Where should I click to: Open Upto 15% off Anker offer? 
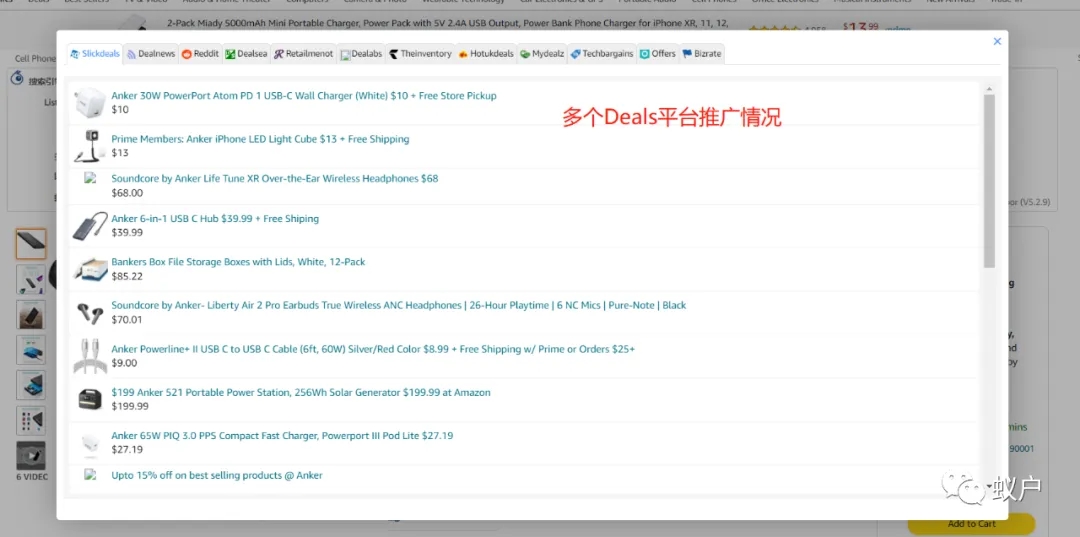217,475
